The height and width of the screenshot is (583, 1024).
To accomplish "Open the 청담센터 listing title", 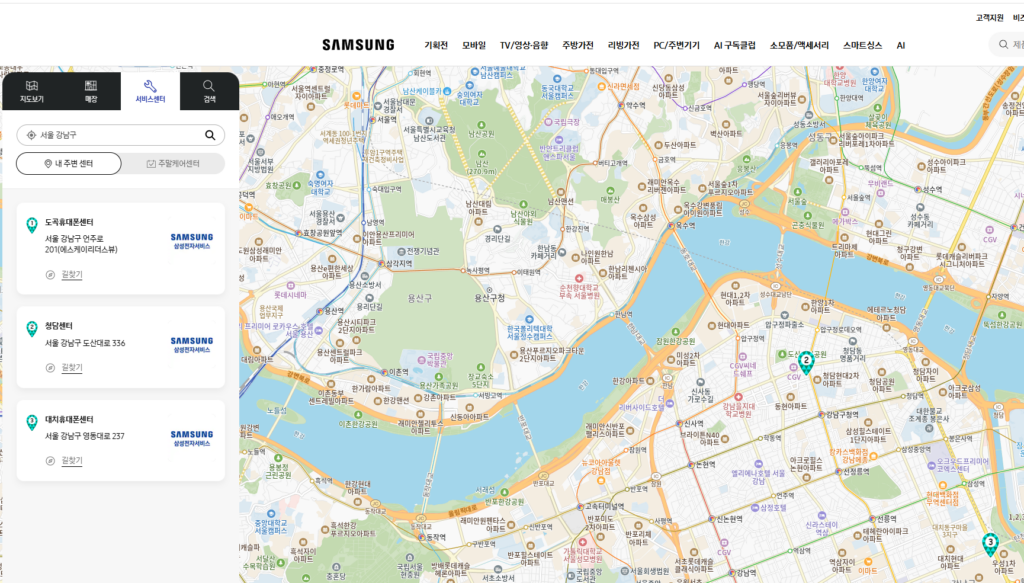I will pyautogui.click(x=59, y=326).
